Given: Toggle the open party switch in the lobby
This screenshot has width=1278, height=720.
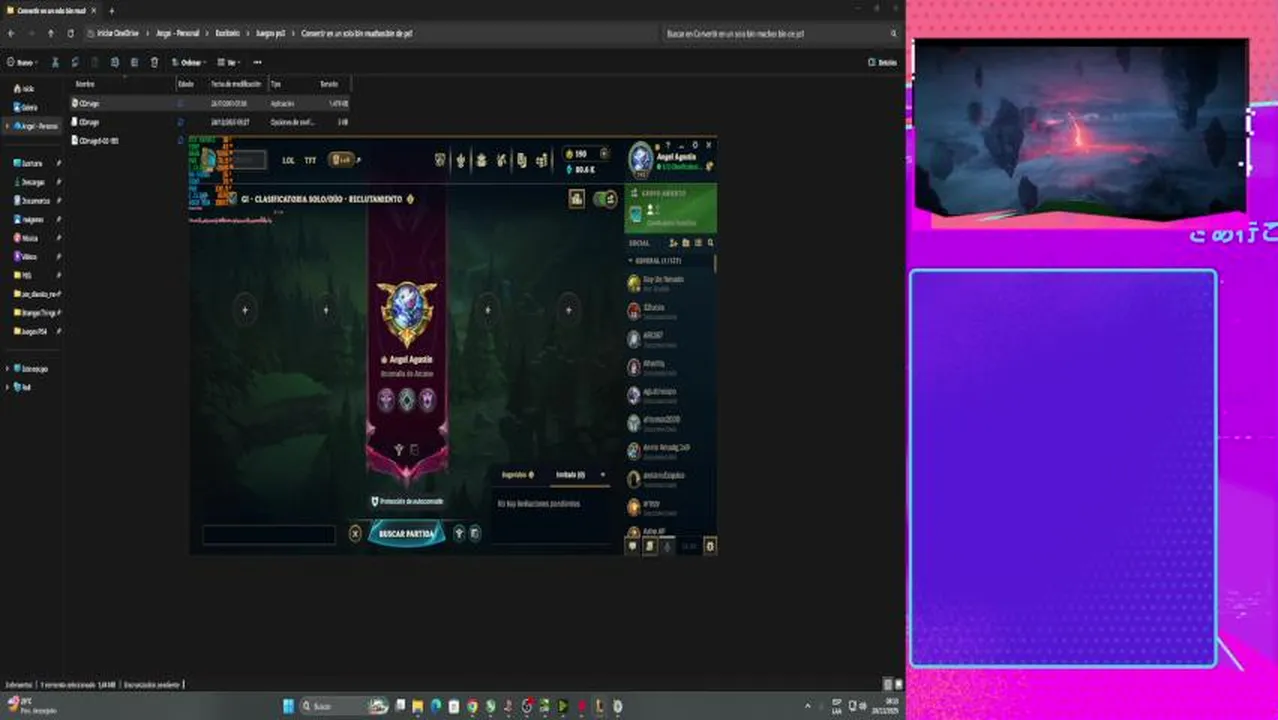Looking at the screenshot, I should (605, 199).
